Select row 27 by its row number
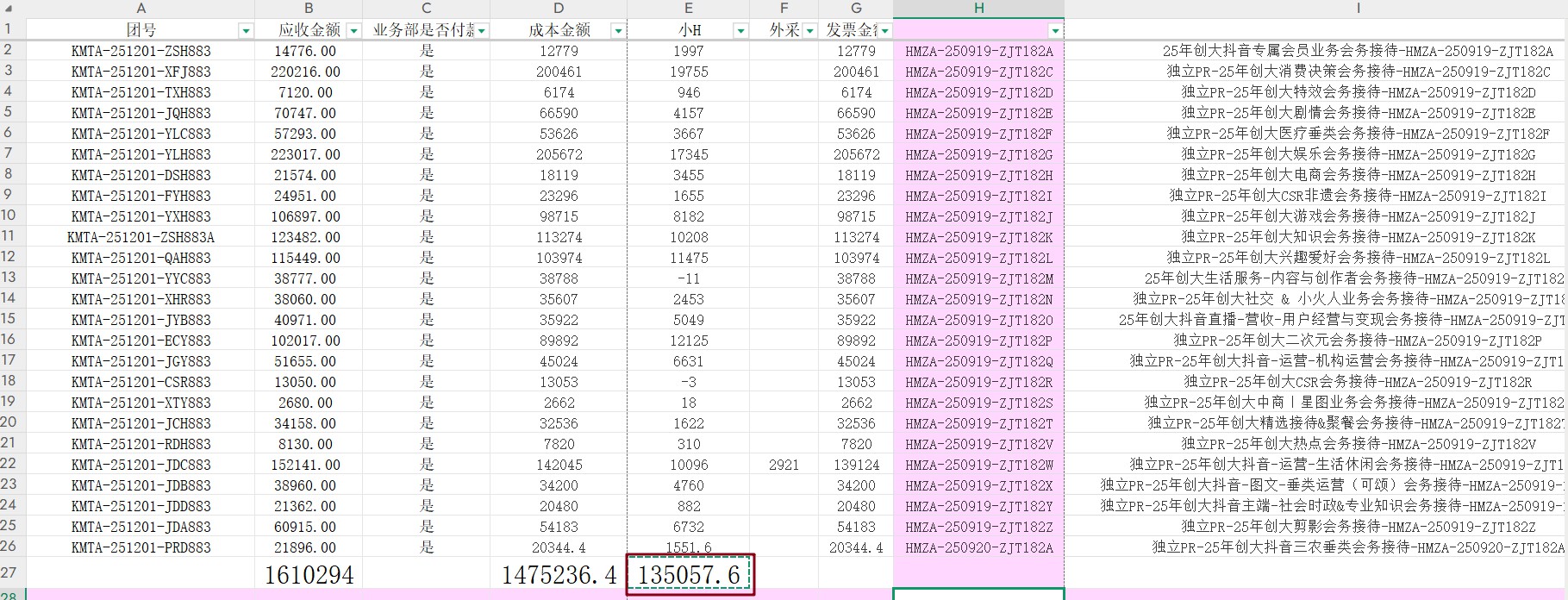Screen dimensions: 1568x600 coord(9,572)
